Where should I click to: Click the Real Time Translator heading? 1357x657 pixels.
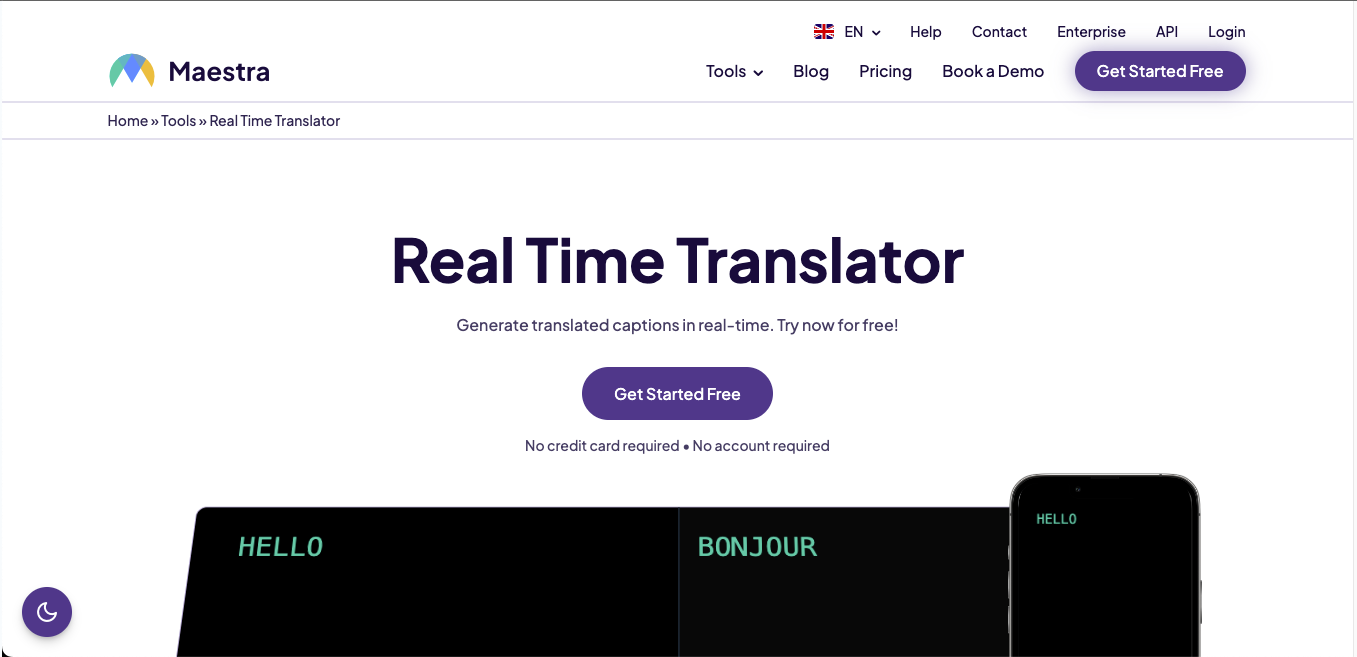677,260
